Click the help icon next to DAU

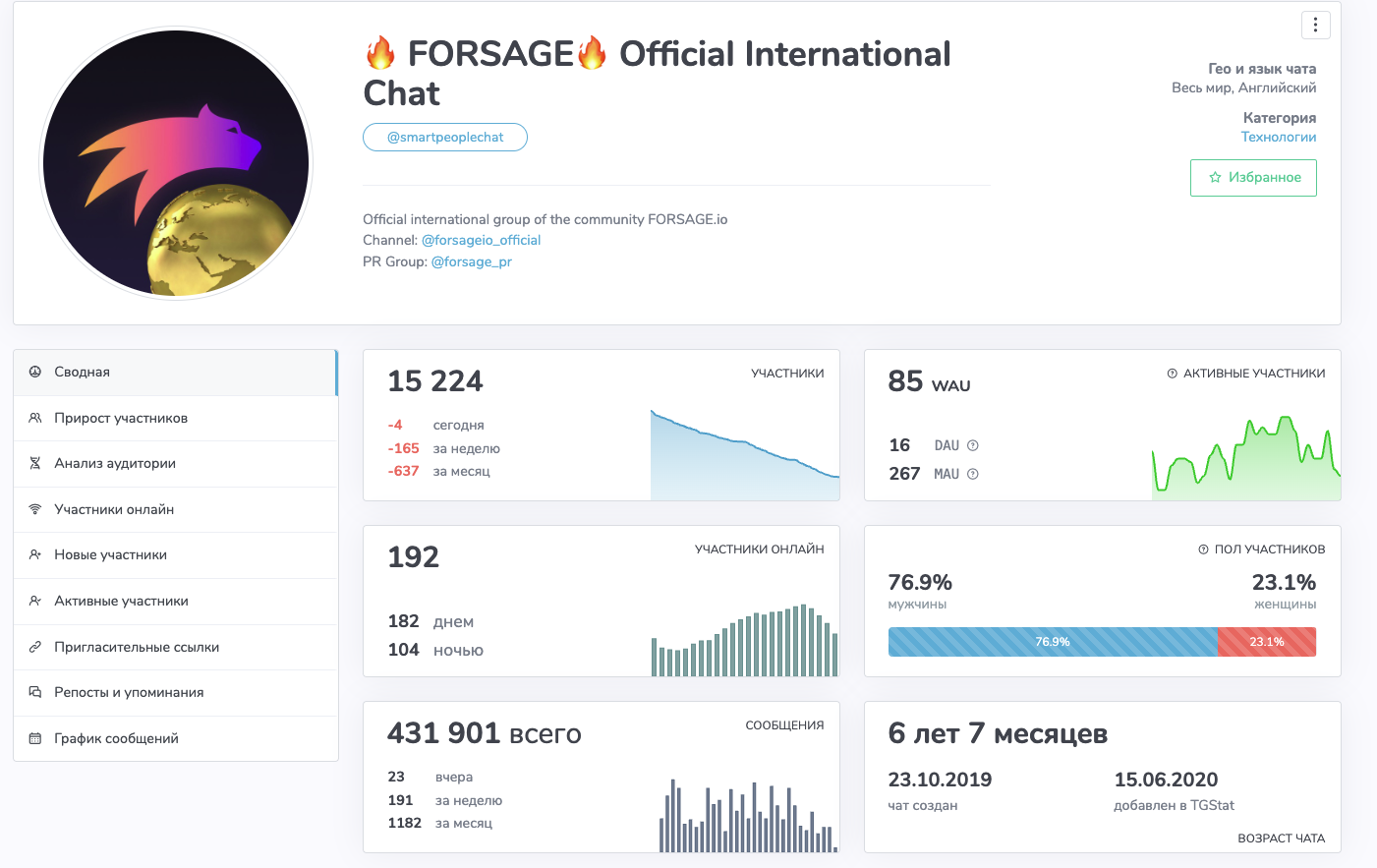[973, 445]
